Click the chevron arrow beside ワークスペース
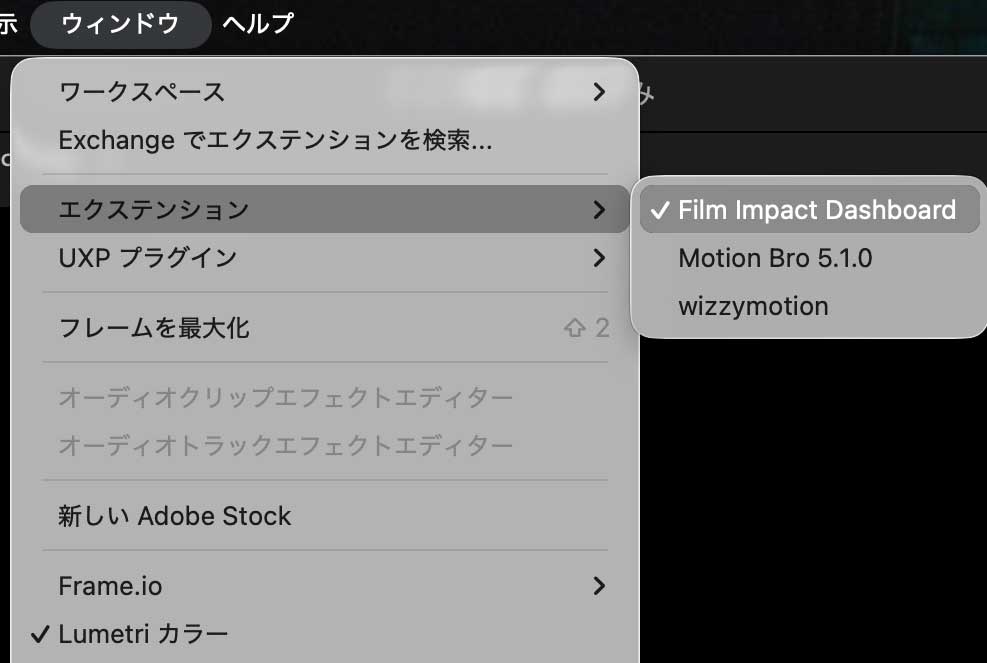 pyautogui.click(x=598, y=92)
